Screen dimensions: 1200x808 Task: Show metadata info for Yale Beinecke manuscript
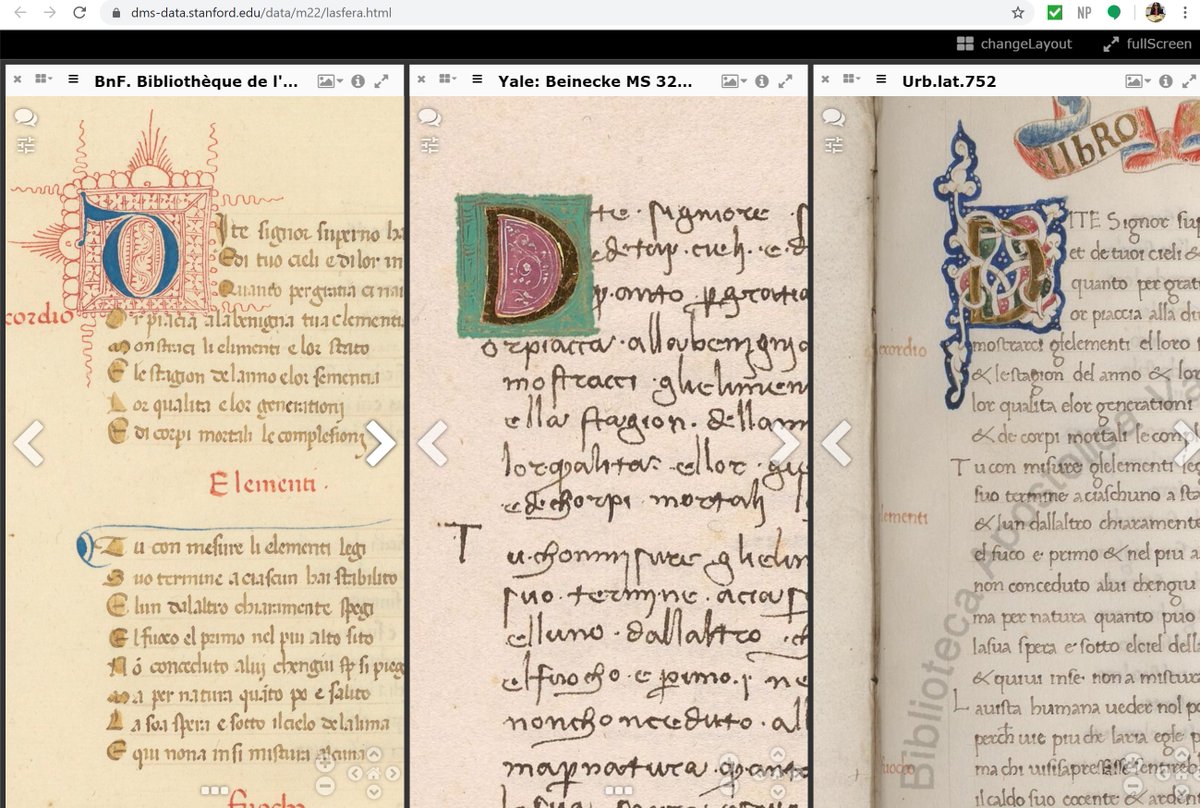tap(761, 81)
